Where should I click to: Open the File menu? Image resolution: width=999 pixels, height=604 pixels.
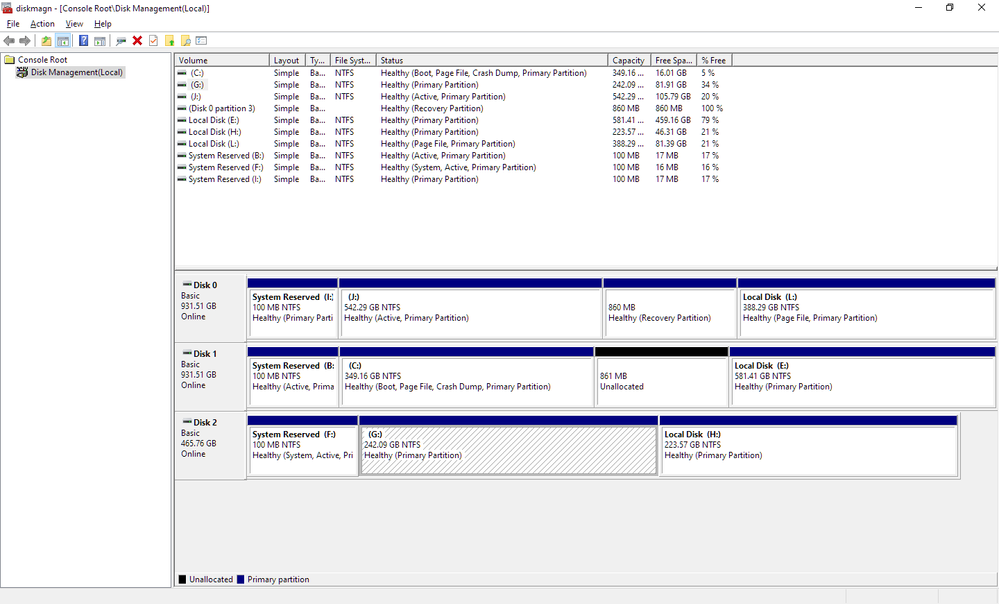[13, 24]
